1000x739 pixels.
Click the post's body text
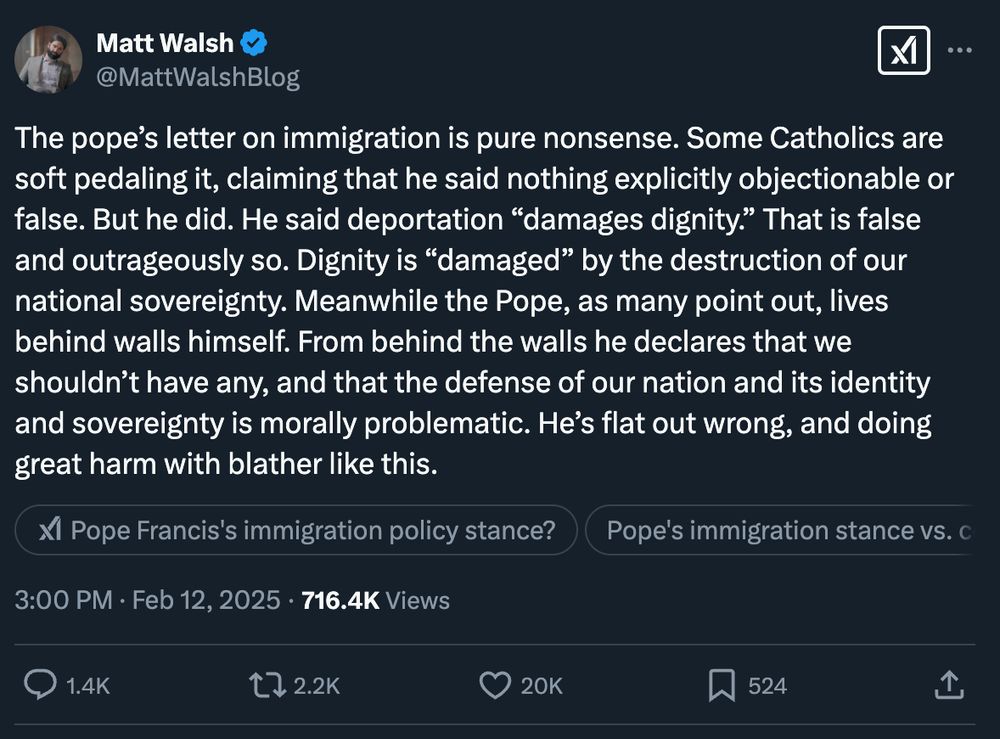coord(480,301)
